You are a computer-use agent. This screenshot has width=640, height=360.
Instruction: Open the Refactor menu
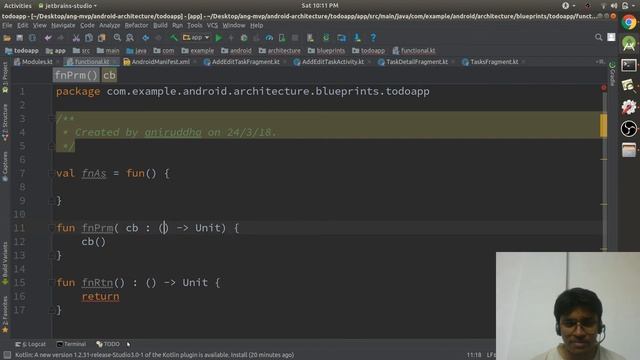click(136, 25)
